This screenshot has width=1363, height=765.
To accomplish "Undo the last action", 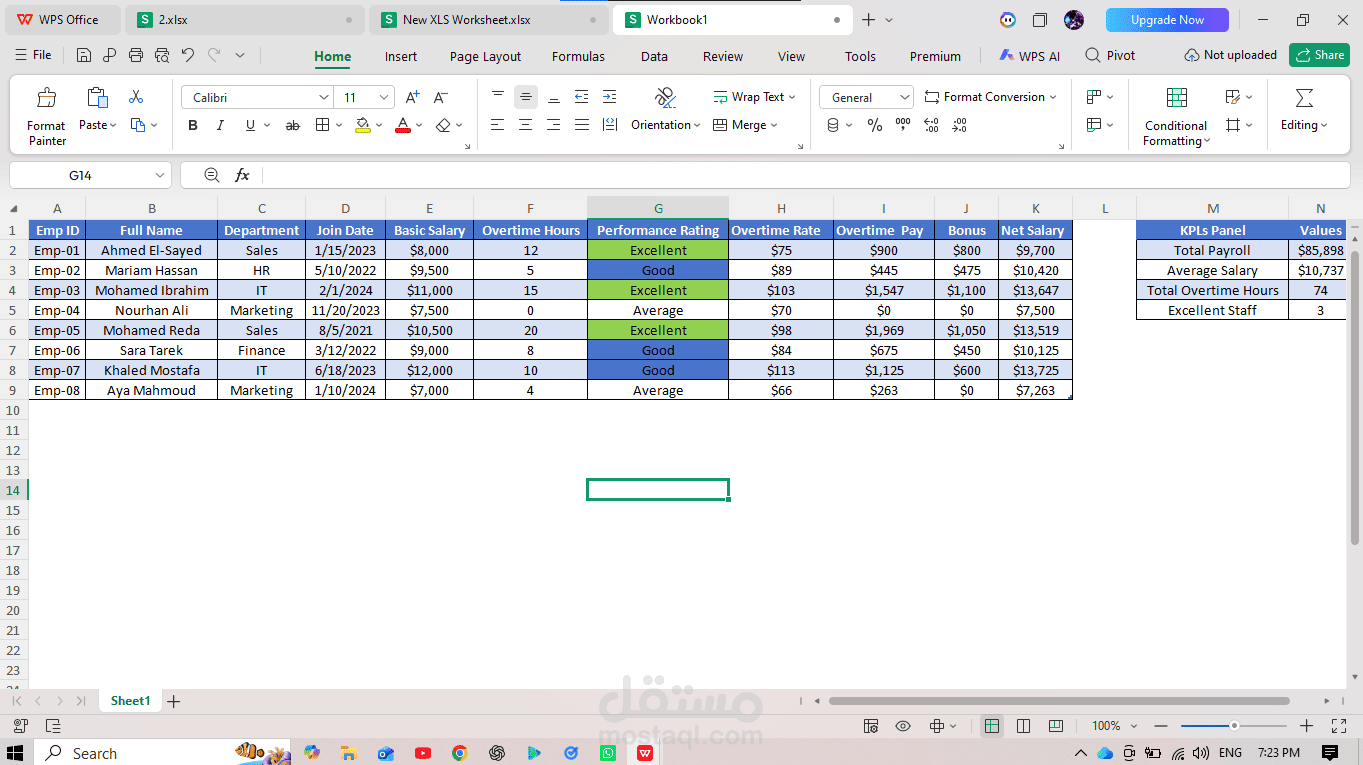I will pos(188,56).
